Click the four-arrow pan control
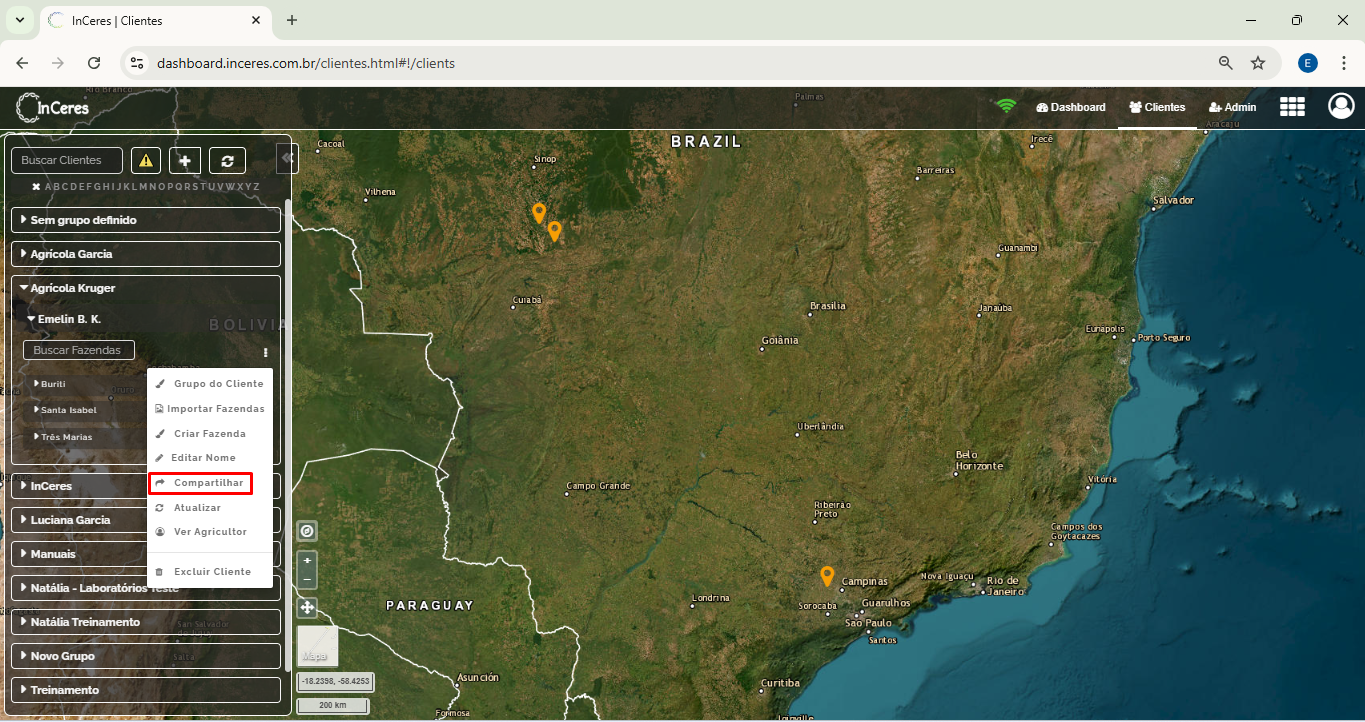The height and width of the screenshot is (722, 1365). [x=307, y=607]
